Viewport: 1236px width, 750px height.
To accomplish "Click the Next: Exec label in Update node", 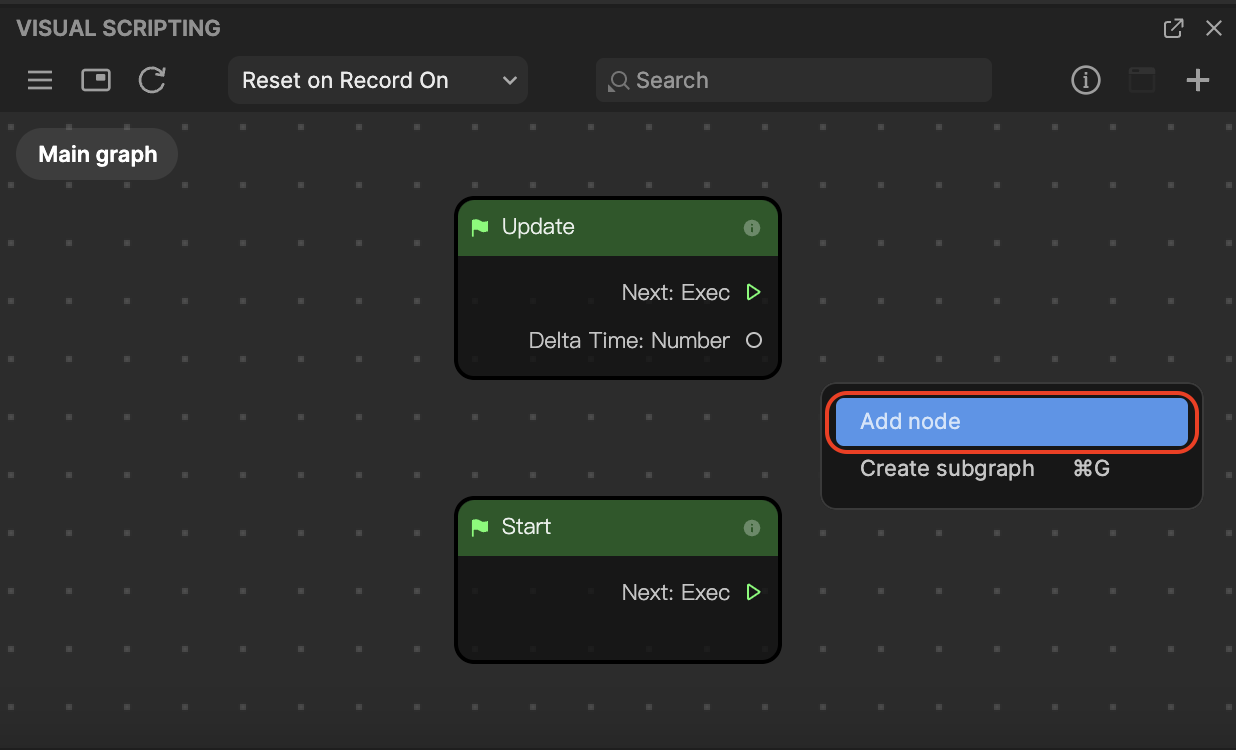I will pos(676,293).
